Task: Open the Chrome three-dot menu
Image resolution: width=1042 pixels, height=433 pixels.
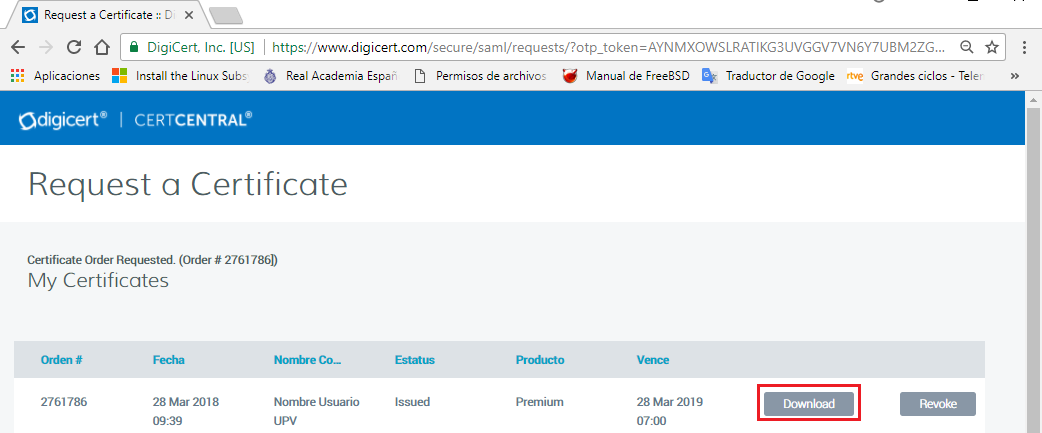Action: point(1025,47)
